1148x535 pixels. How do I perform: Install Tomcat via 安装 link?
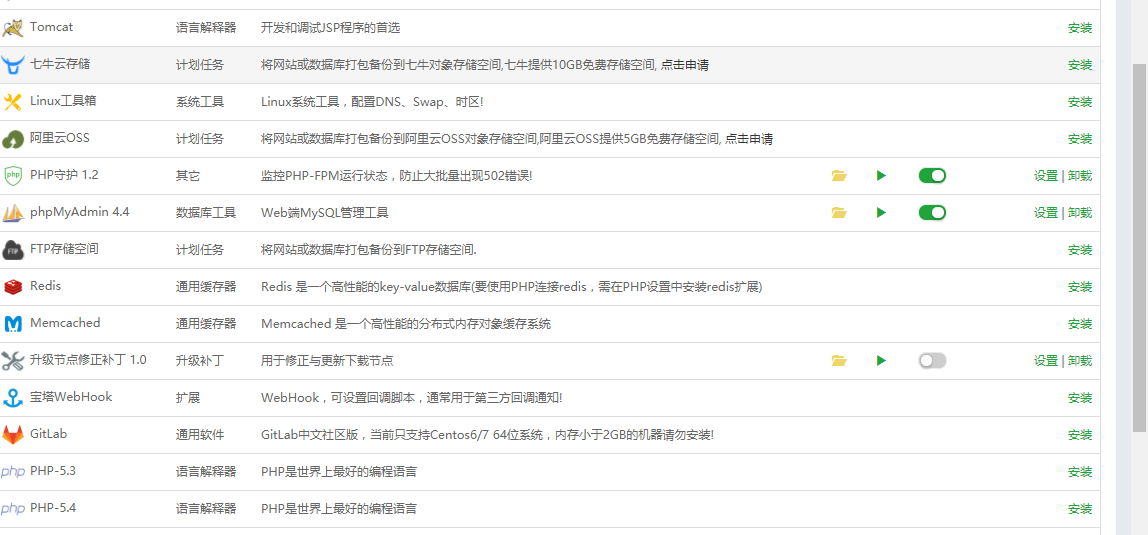tap(1080, 29)
